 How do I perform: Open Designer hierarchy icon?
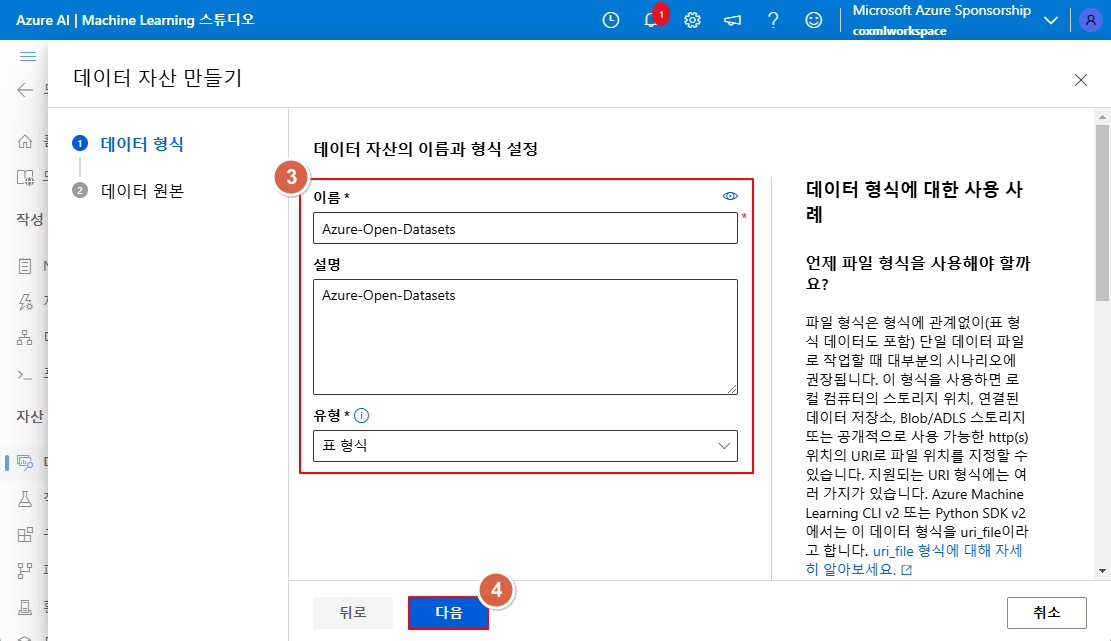click(25, 338)
